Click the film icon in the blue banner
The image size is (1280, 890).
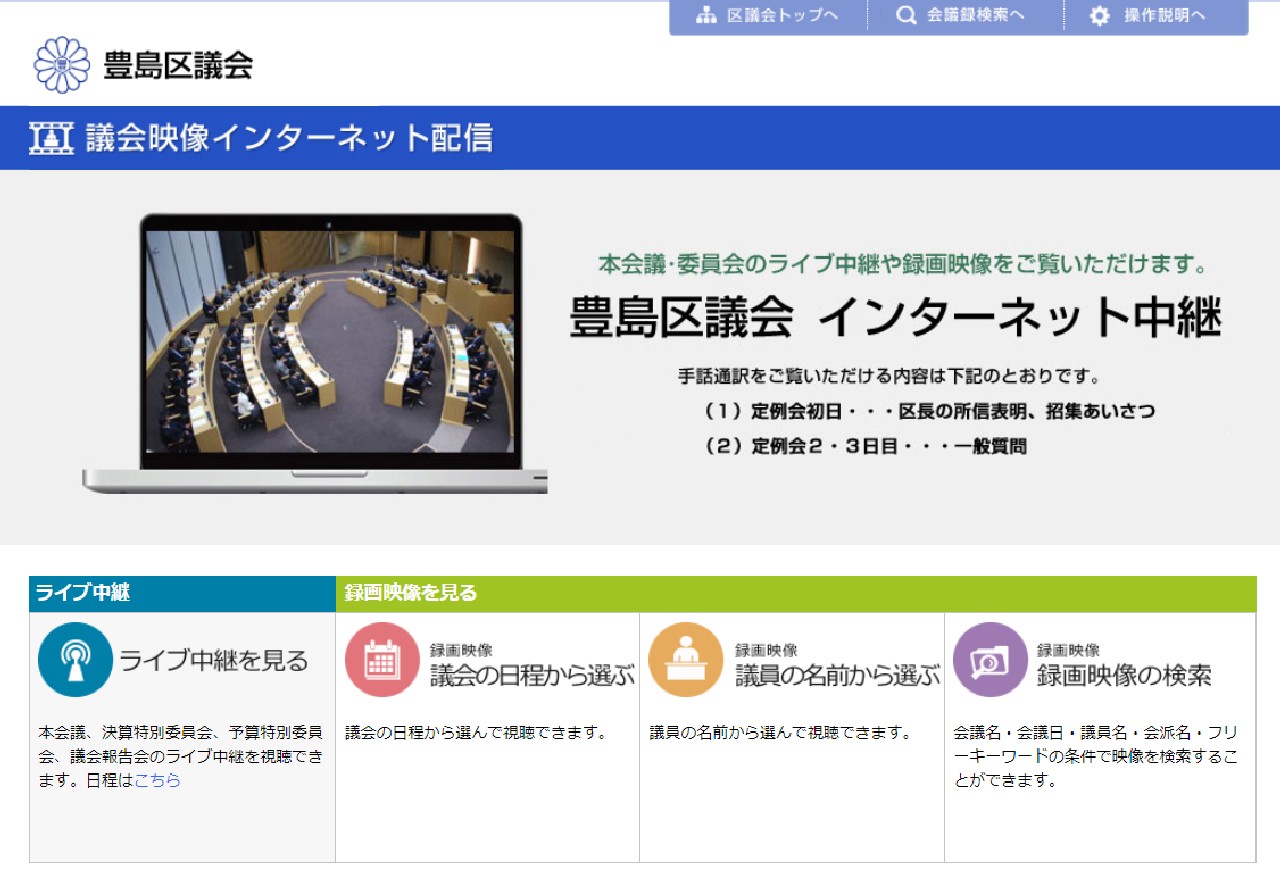pyautogui.click(x=53, y=138)
